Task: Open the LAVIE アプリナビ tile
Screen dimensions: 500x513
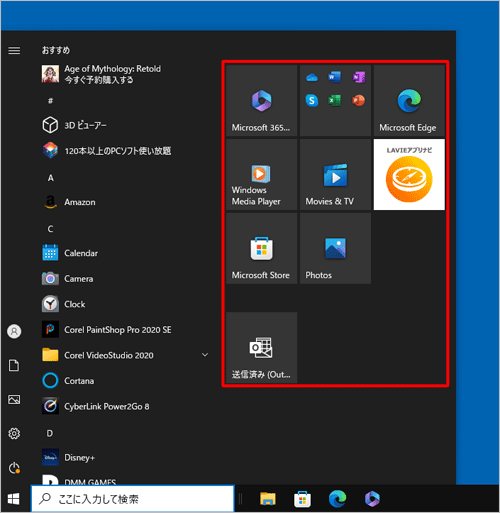Action: point(409,175)
